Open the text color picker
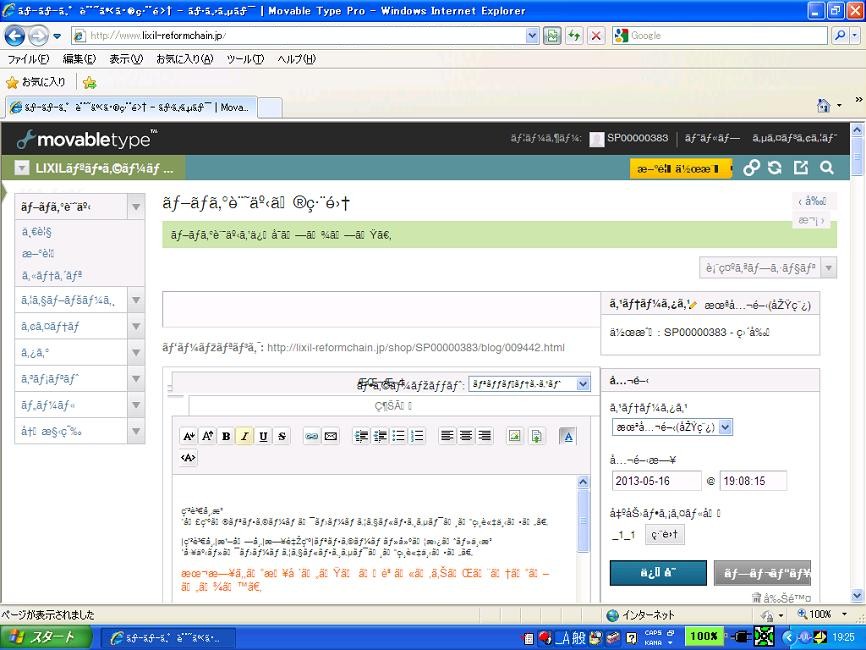The width and height of the screenshot is (866, 650). coord(567,436)
